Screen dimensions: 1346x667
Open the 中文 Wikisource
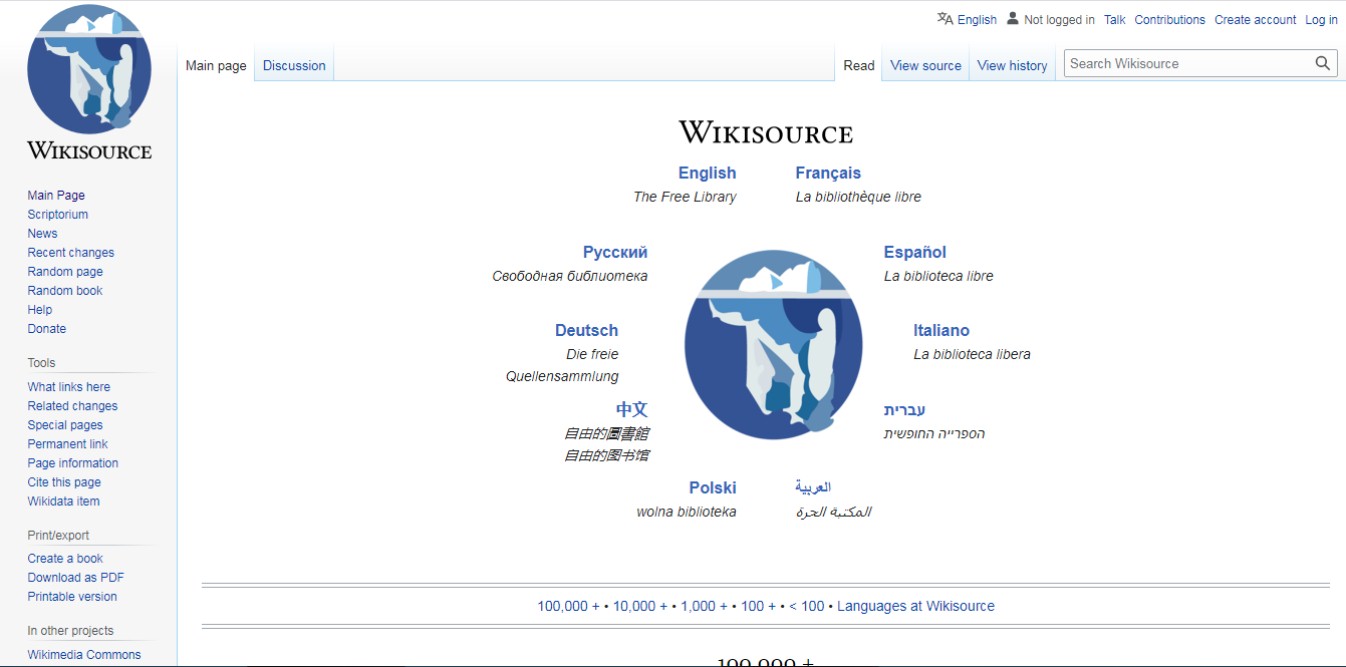click(x=632, y=409)
